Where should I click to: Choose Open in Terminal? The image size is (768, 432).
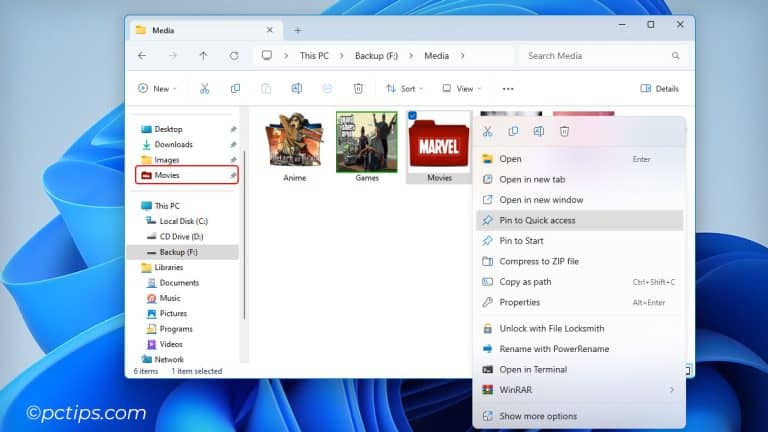pos(579,370)
